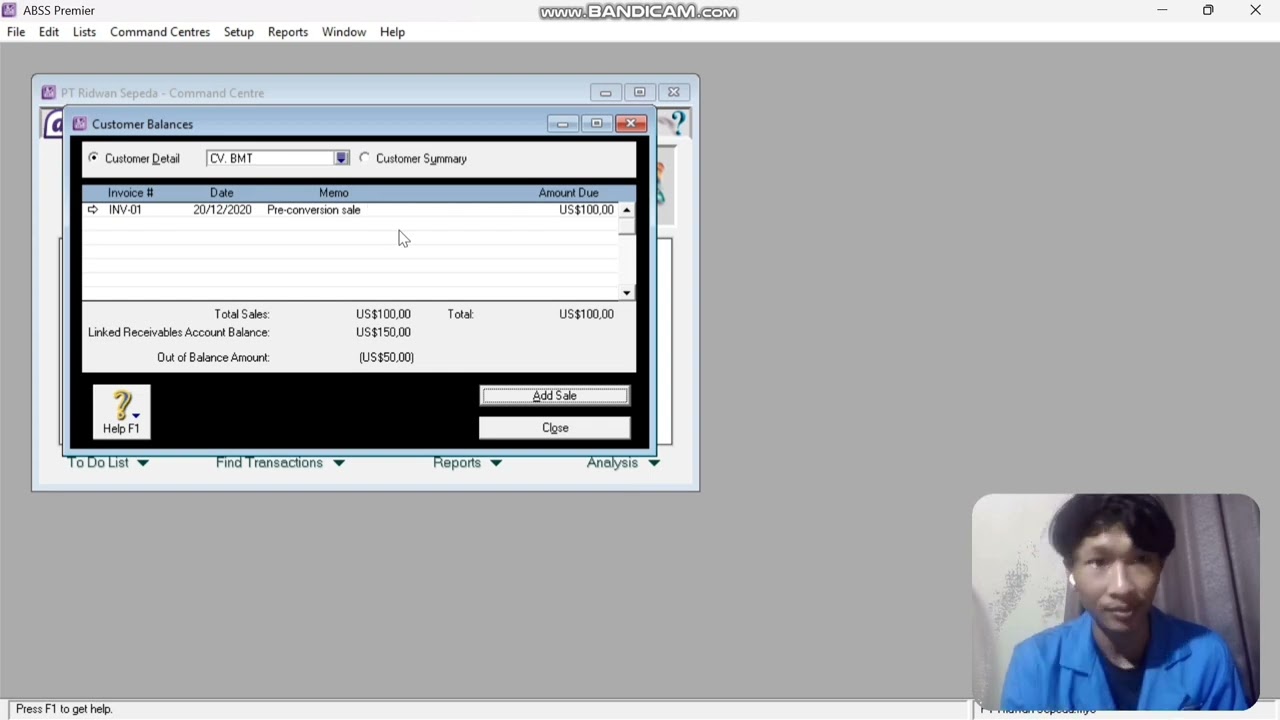Open the Lists menu

tap(84, 32)
